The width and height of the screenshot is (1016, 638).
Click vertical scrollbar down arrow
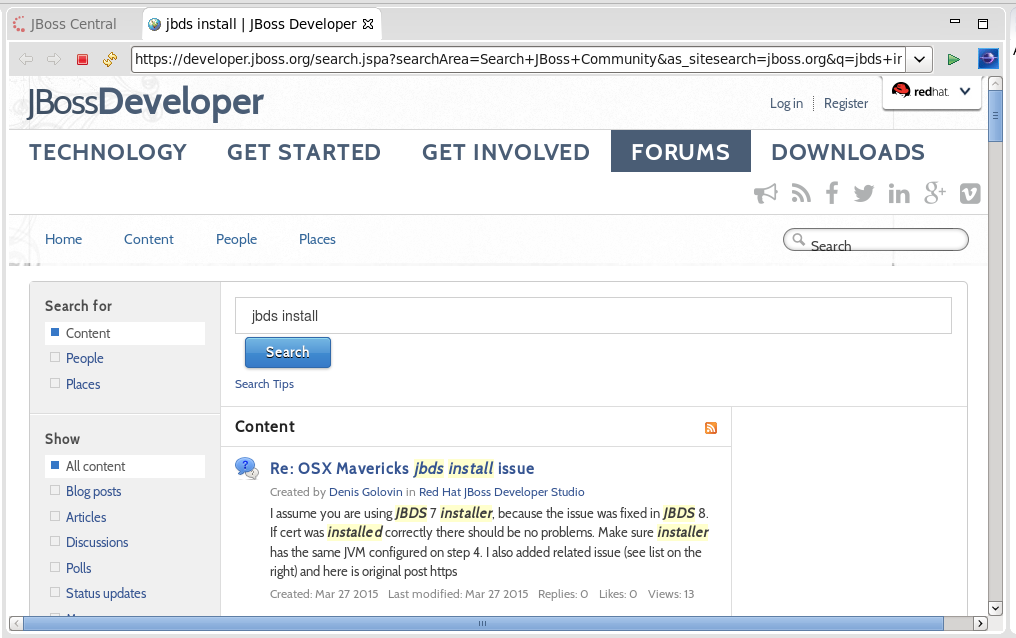coord(995,608)
